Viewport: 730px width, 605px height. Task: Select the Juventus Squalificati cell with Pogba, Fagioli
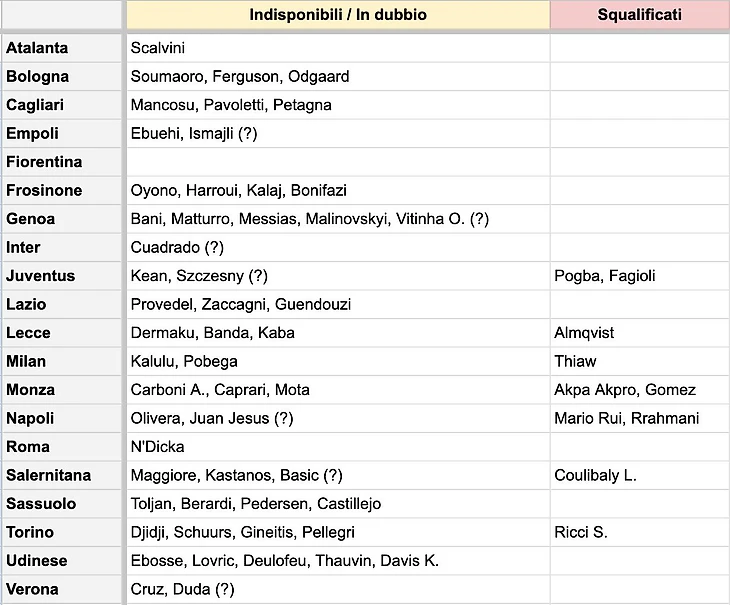(x=640, y=276)
